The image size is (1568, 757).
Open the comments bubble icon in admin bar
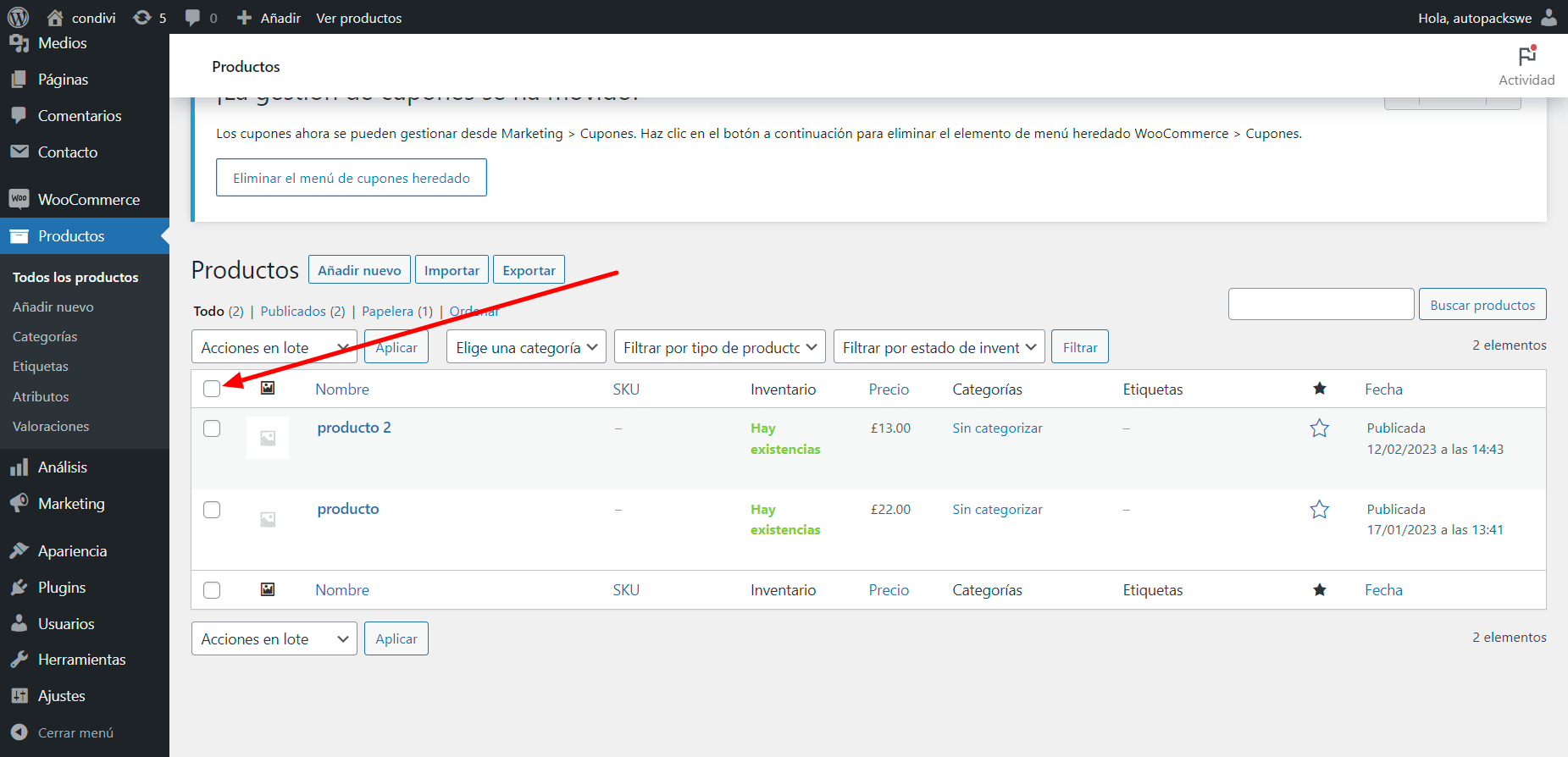[x=193, y=17]
